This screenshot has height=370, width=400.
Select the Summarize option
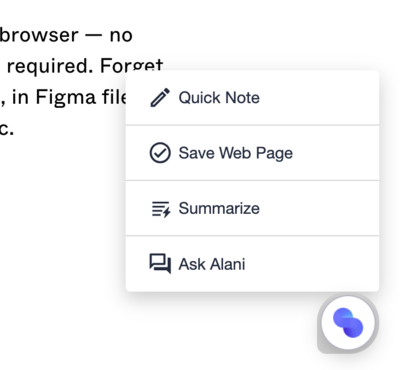point(252,208)
